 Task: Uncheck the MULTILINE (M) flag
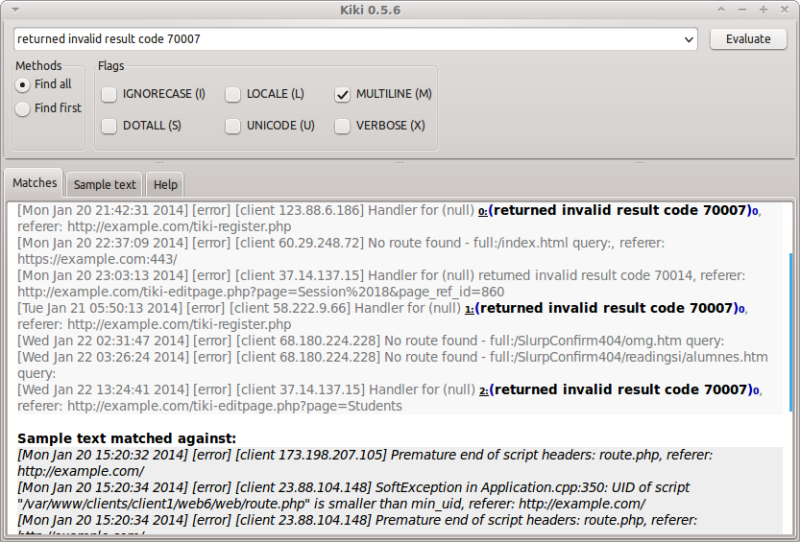point(343,94)
